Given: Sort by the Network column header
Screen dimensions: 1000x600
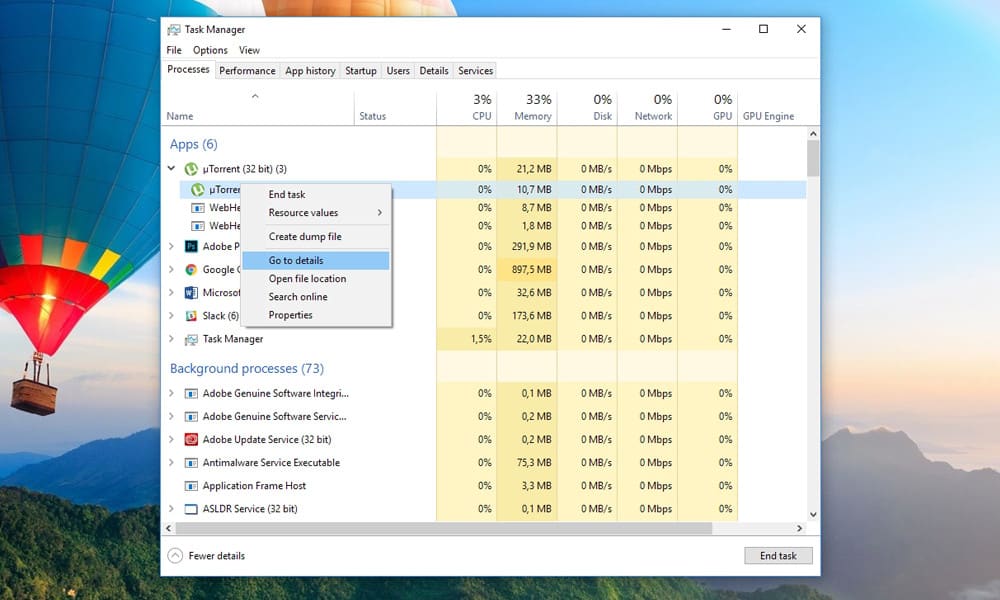Looking at the screenshot, I should pyautogui.click(x=647, y=107).
